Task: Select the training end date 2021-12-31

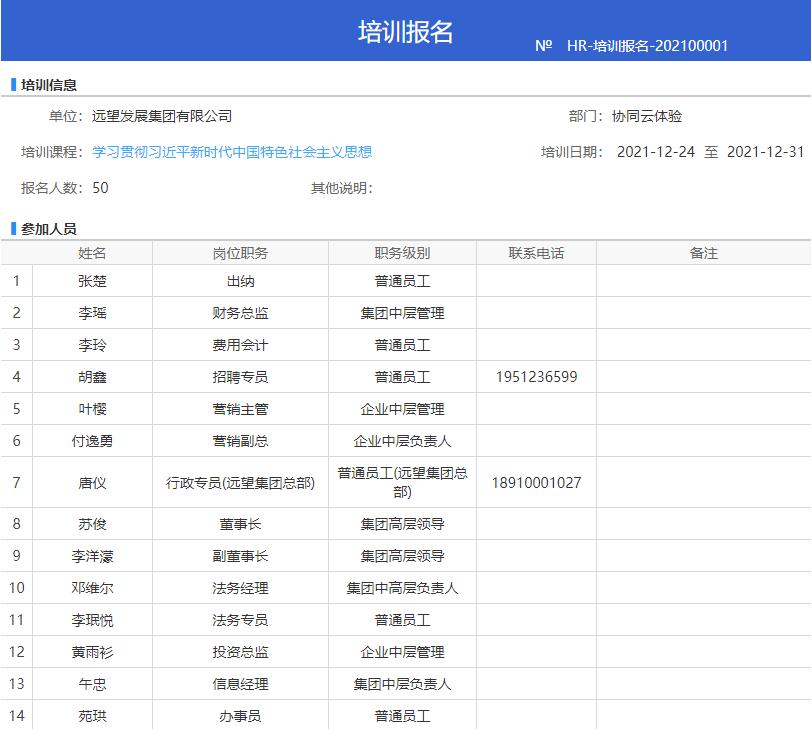Action: pyautogui.click(x=765, y=152)
